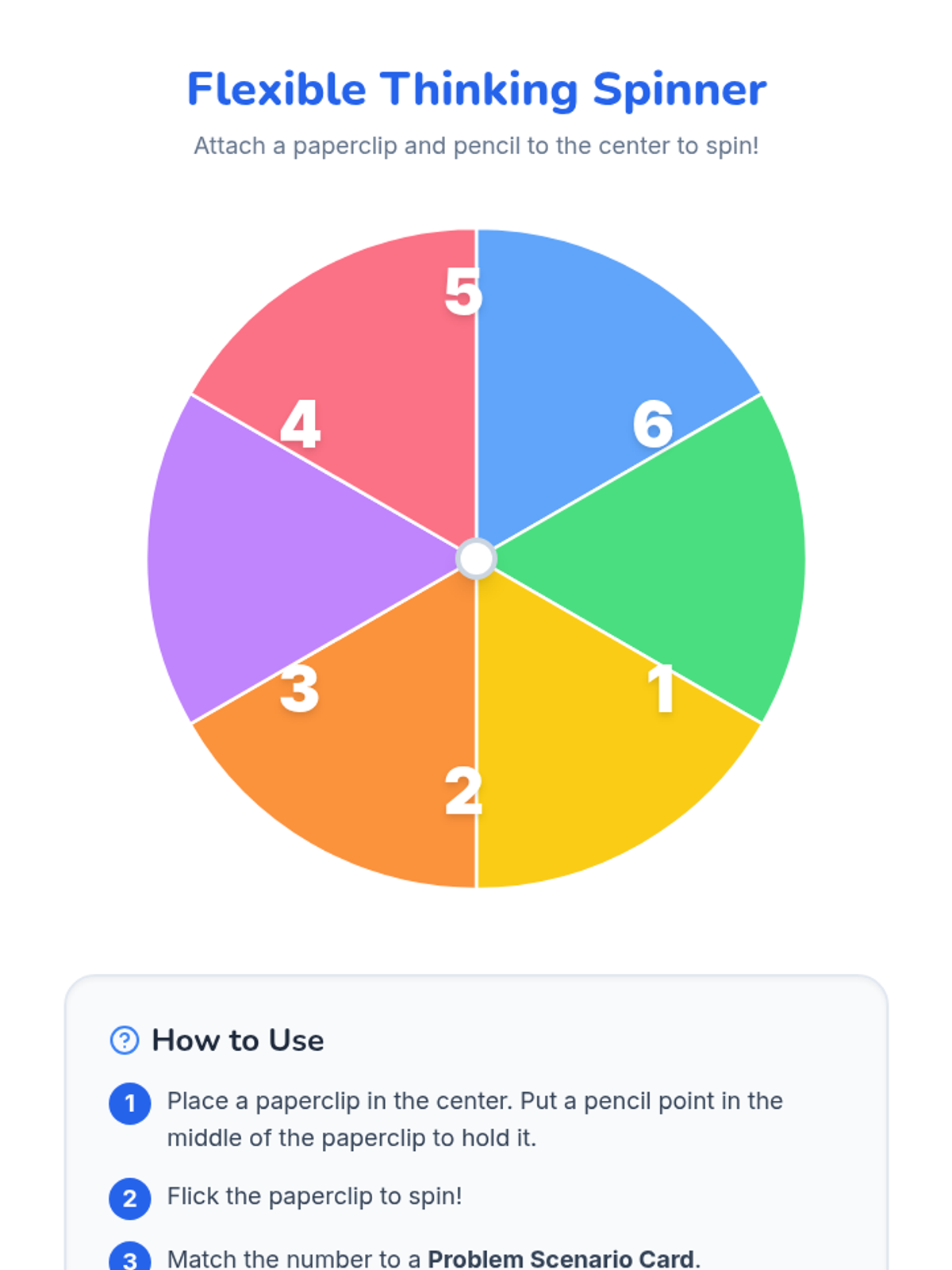Click the Flexible Thinking Spinner title

476,89
